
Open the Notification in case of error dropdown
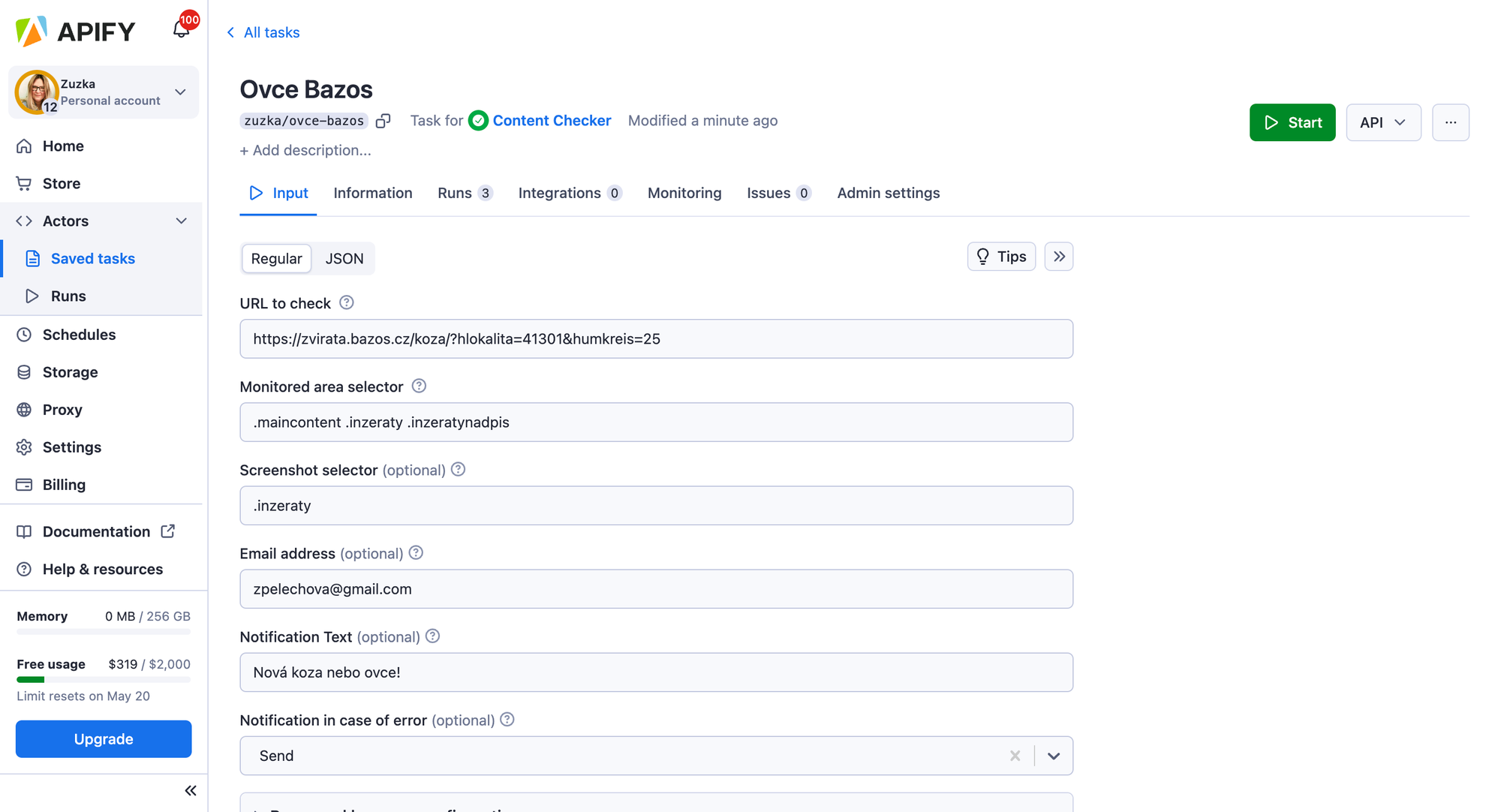point(1053,756)
